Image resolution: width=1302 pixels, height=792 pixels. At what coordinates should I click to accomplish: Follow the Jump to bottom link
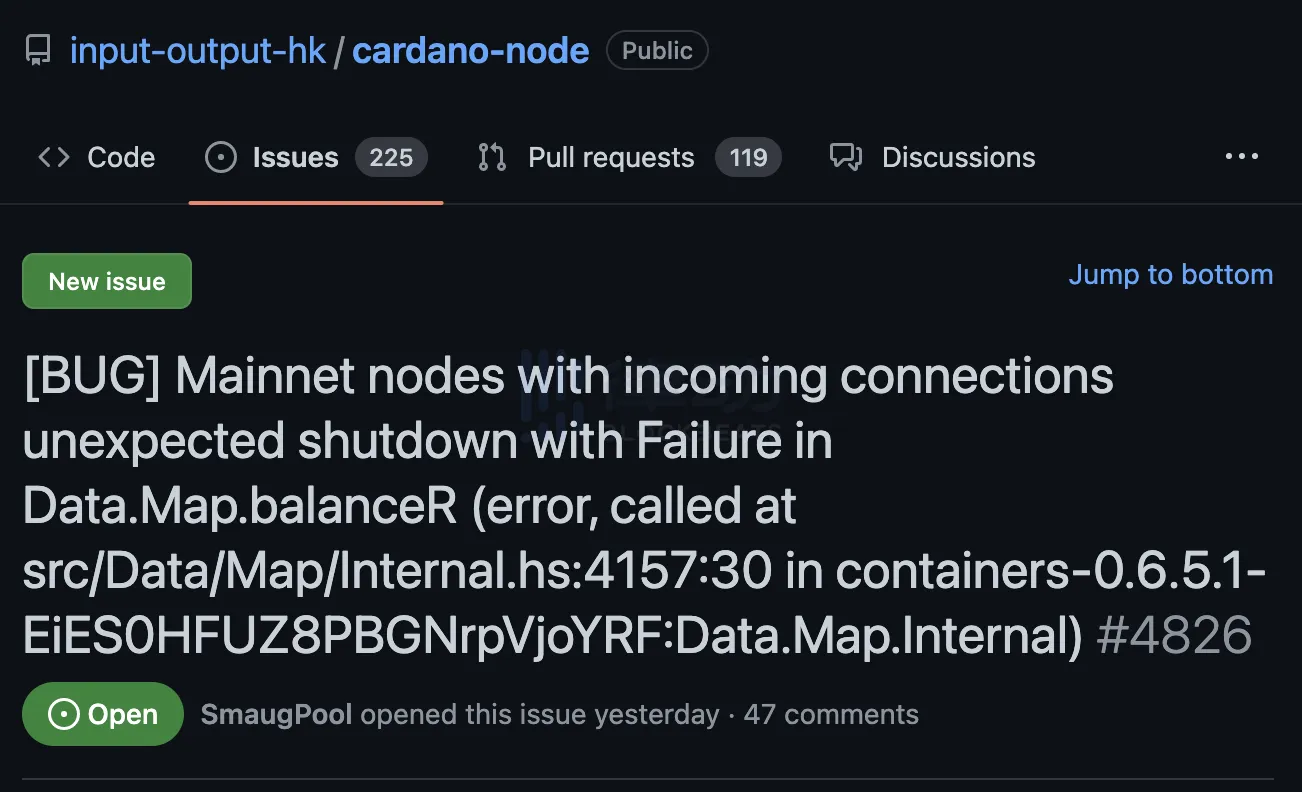point(1171,275)
